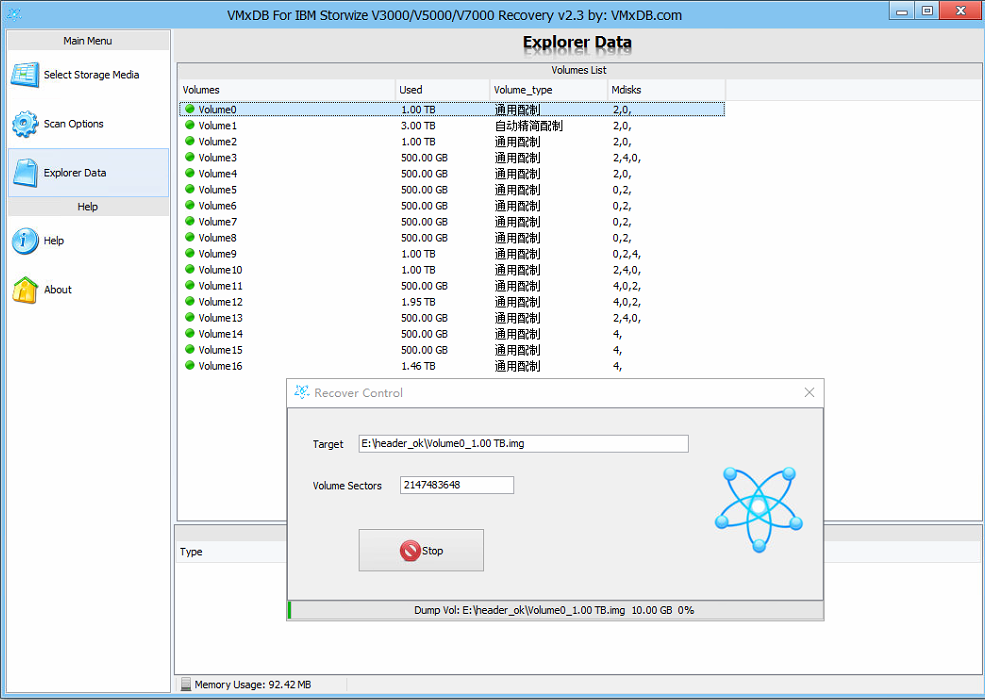Maximize the VMxDB window
Viewport: 985px width, 700px height.
[x=927, y=11]
